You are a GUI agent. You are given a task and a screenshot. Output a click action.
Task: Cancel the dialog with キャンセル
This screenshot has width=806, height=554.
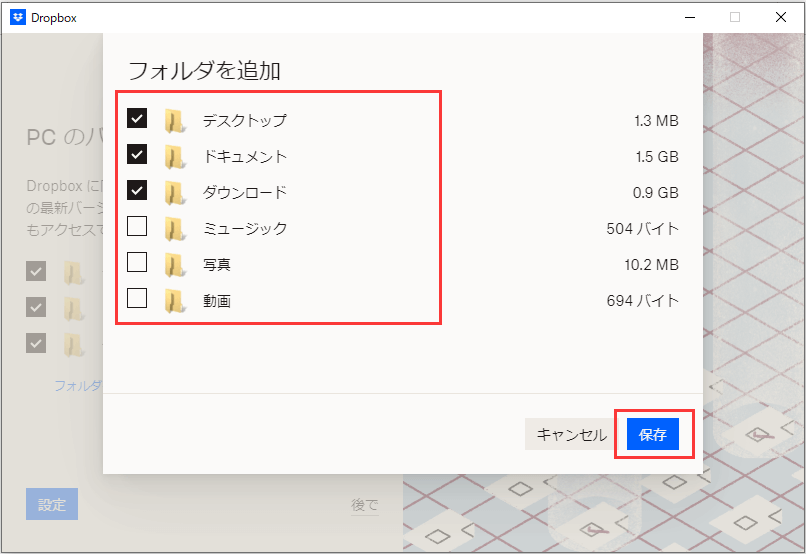click(571, 434)
